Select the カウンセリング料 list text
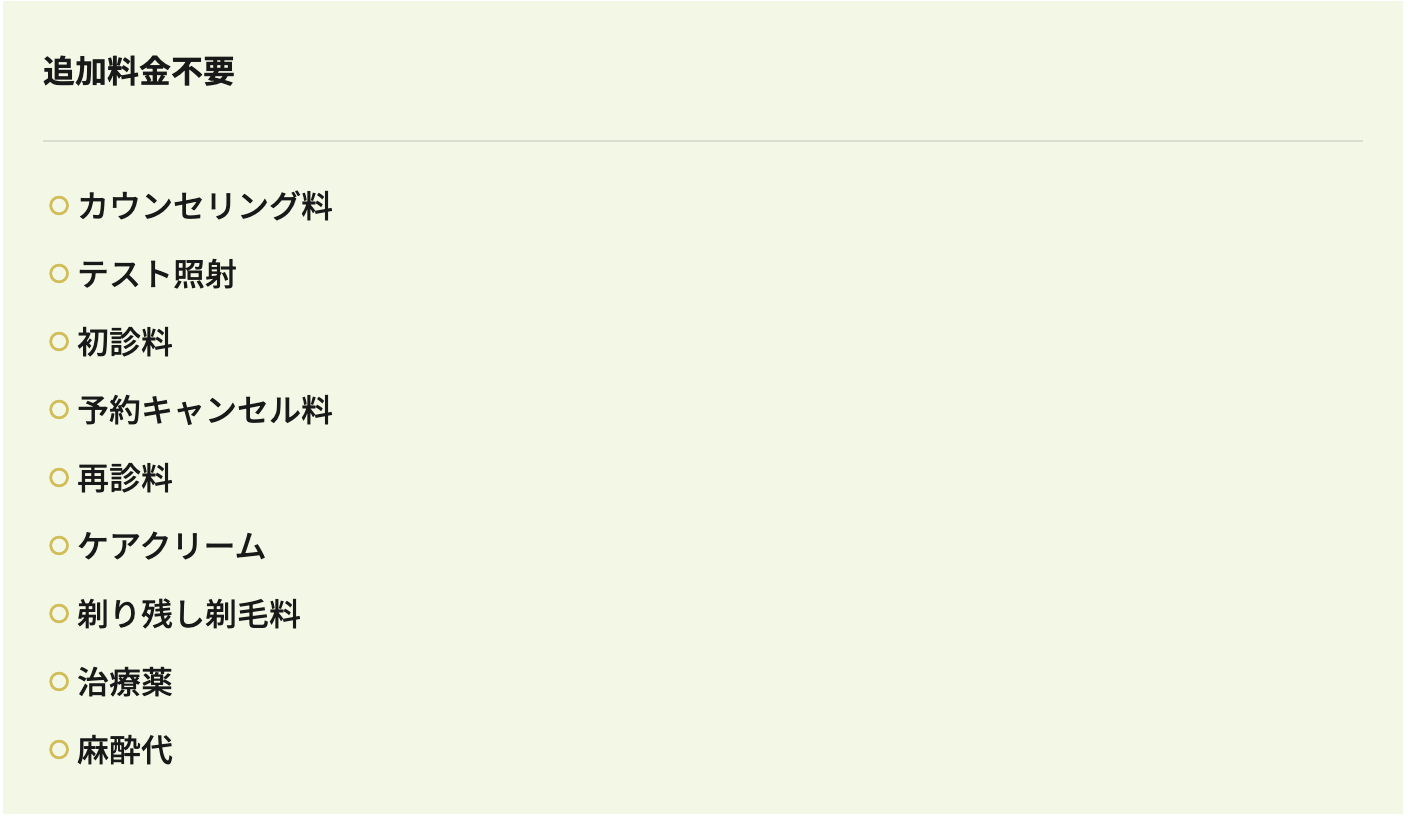This screenshot has width=1408, height=818. point(205,206)
